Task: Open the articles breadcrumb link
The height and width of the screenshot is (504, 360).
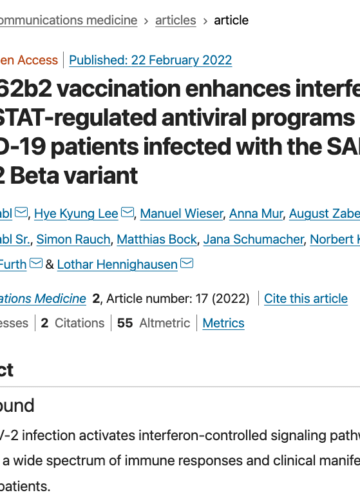Action: pyautogui.click(x=176, y=20)
